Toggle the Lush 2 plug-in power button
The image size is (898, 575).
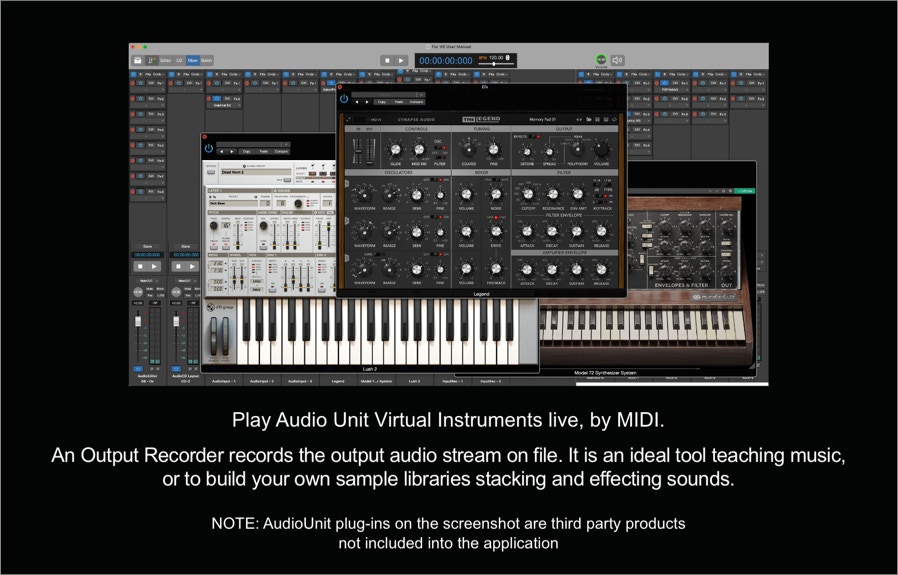click(x=209, y=148)
